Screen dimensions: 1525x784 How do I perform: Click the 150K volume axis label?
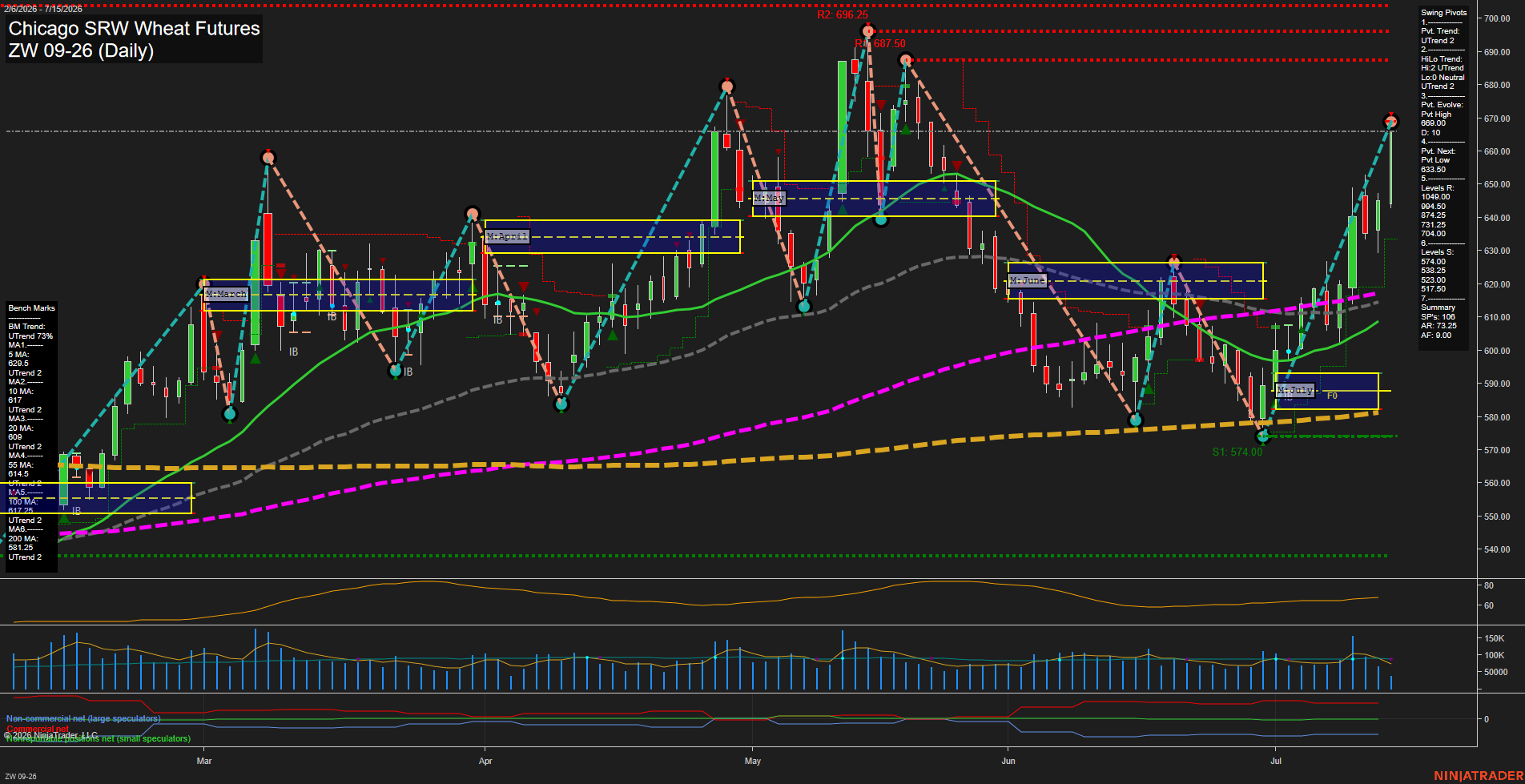pos(1494,638)
